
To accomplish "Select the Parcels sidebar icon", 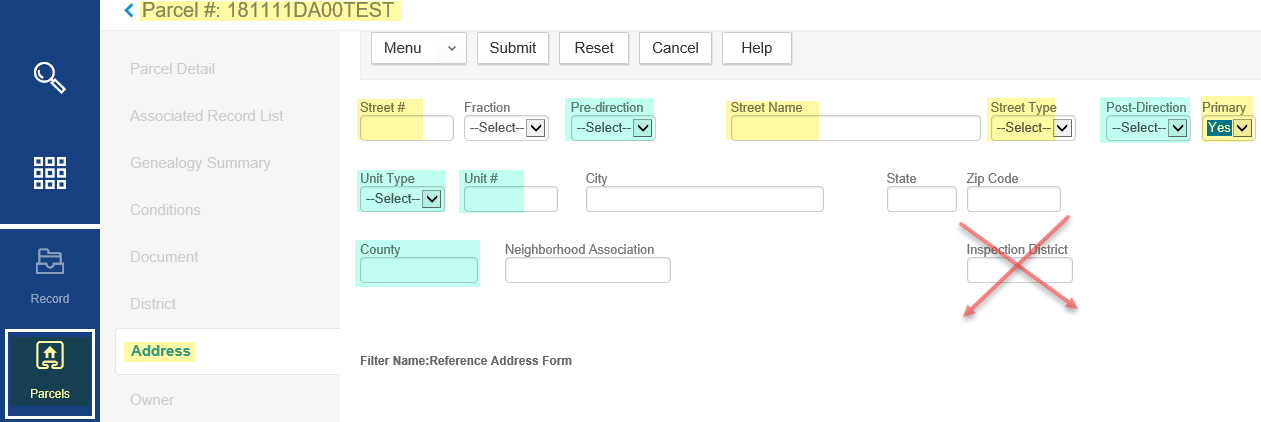I will tap(49, 372).
